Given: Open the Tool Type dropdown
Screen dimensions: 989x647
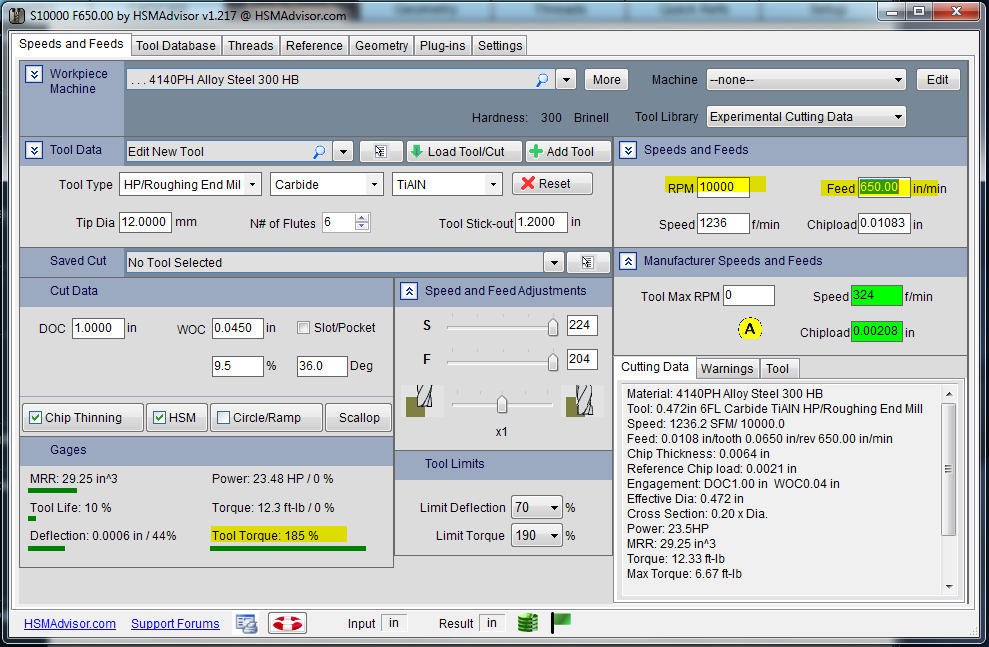Looking at the screenshot, I should 190,184.
